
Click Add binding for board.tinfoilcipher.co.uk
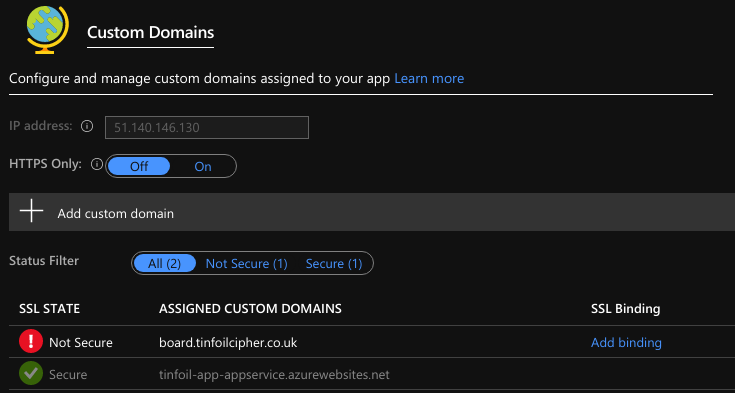point(626,343)
